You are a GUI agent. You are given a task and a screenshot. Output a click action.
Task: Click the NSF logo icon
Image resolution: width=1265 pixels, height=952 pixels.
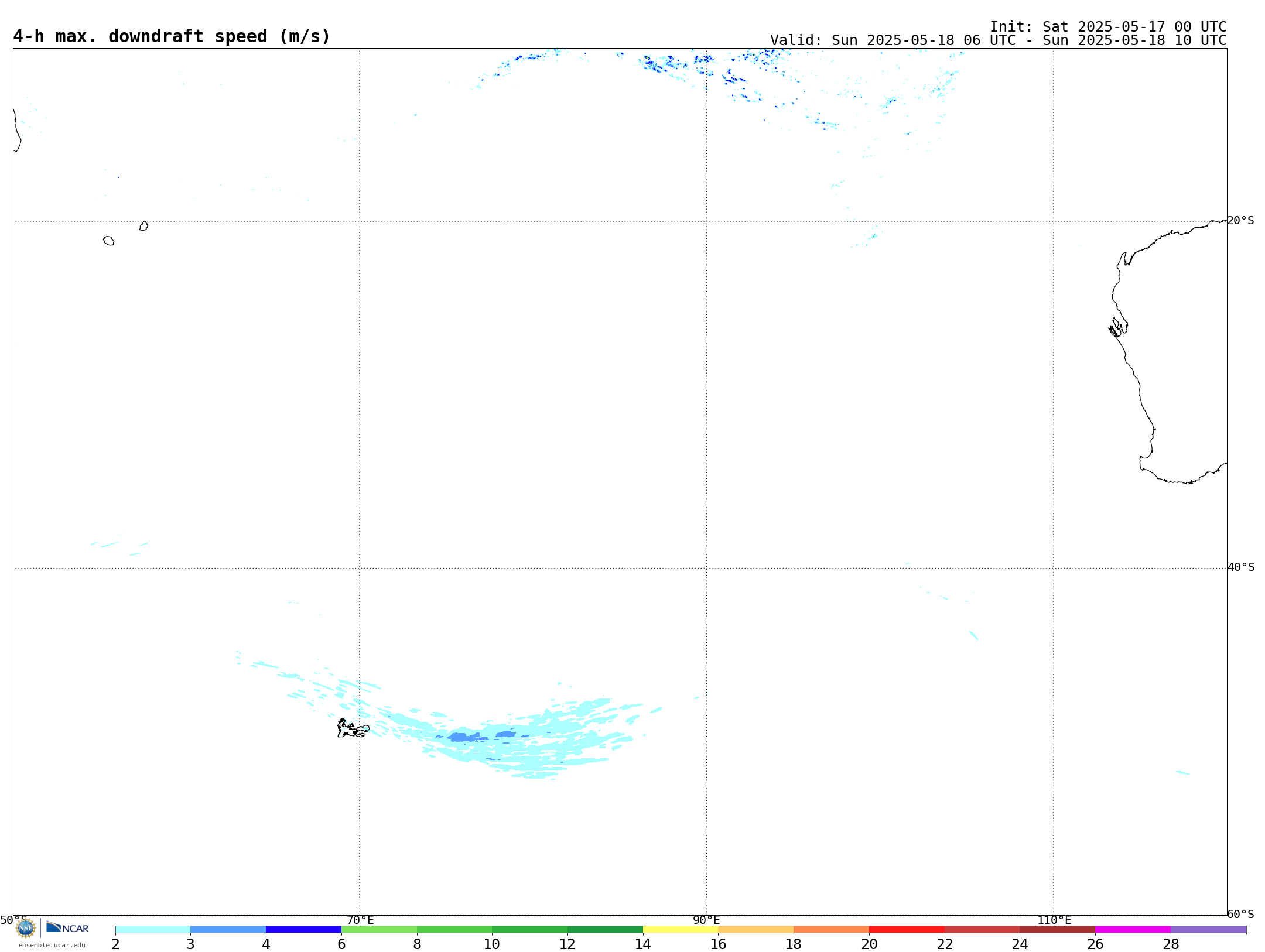coord(25,928)
